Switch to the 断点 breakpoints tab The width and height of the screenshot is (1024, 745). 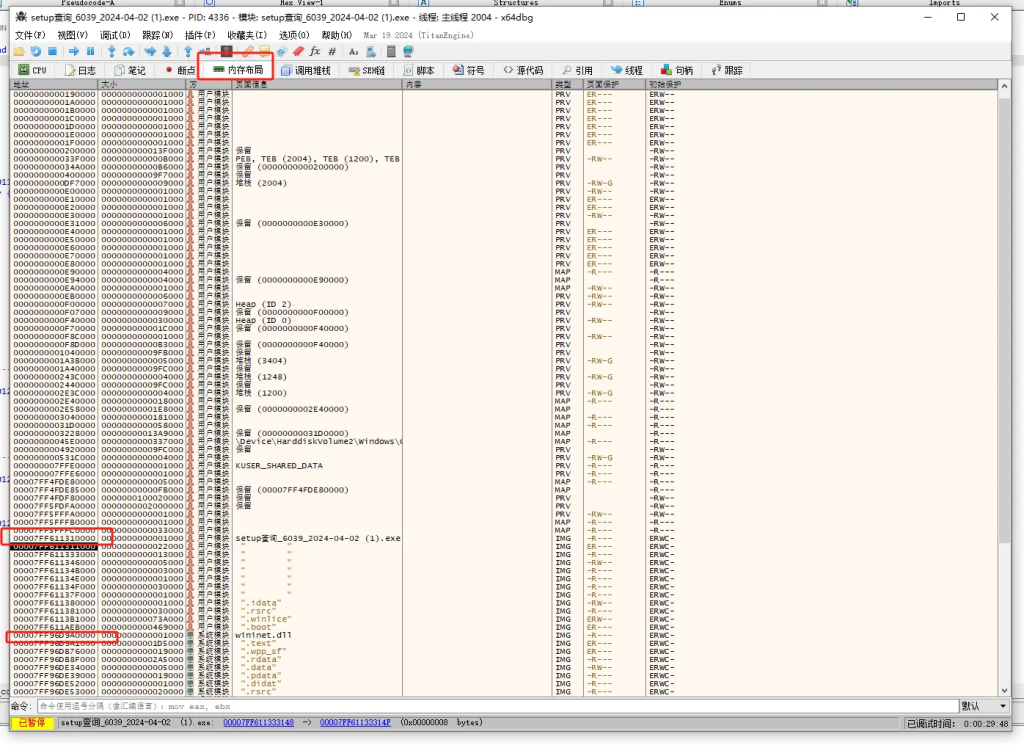[181, 71]
